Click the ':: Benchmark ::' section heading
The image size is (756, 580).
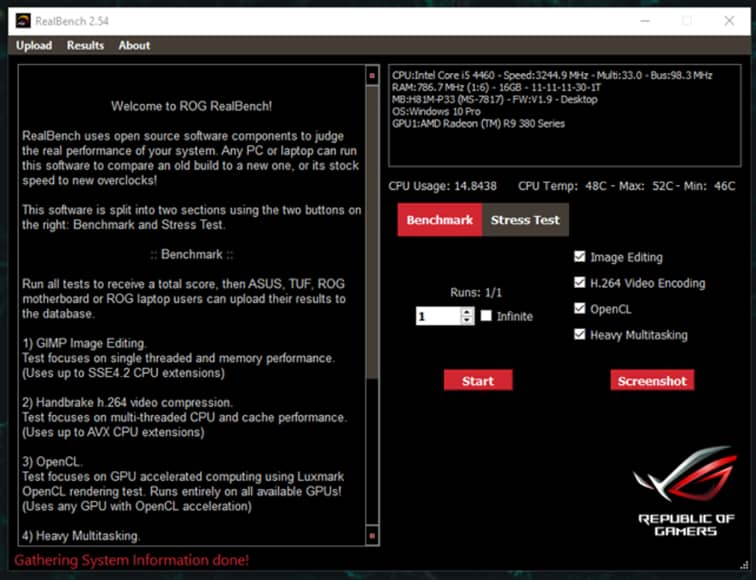click(191, 254)
